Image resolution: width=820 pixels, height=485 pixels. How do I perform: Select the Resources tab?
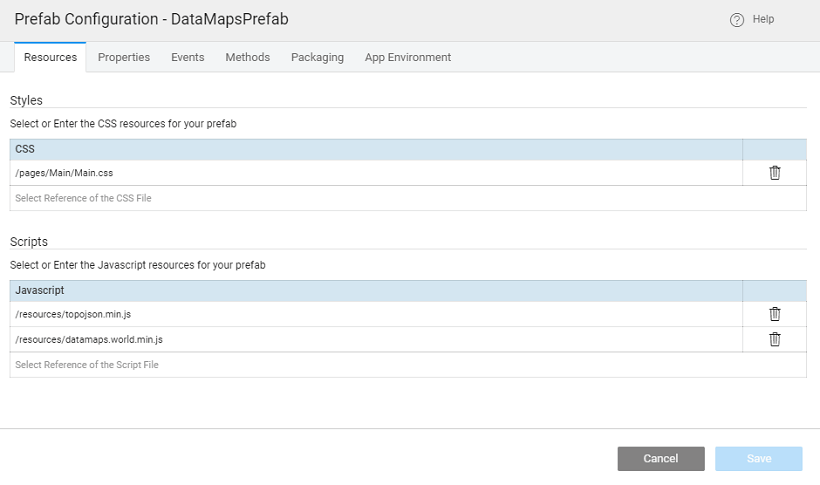tap(50, 57)
